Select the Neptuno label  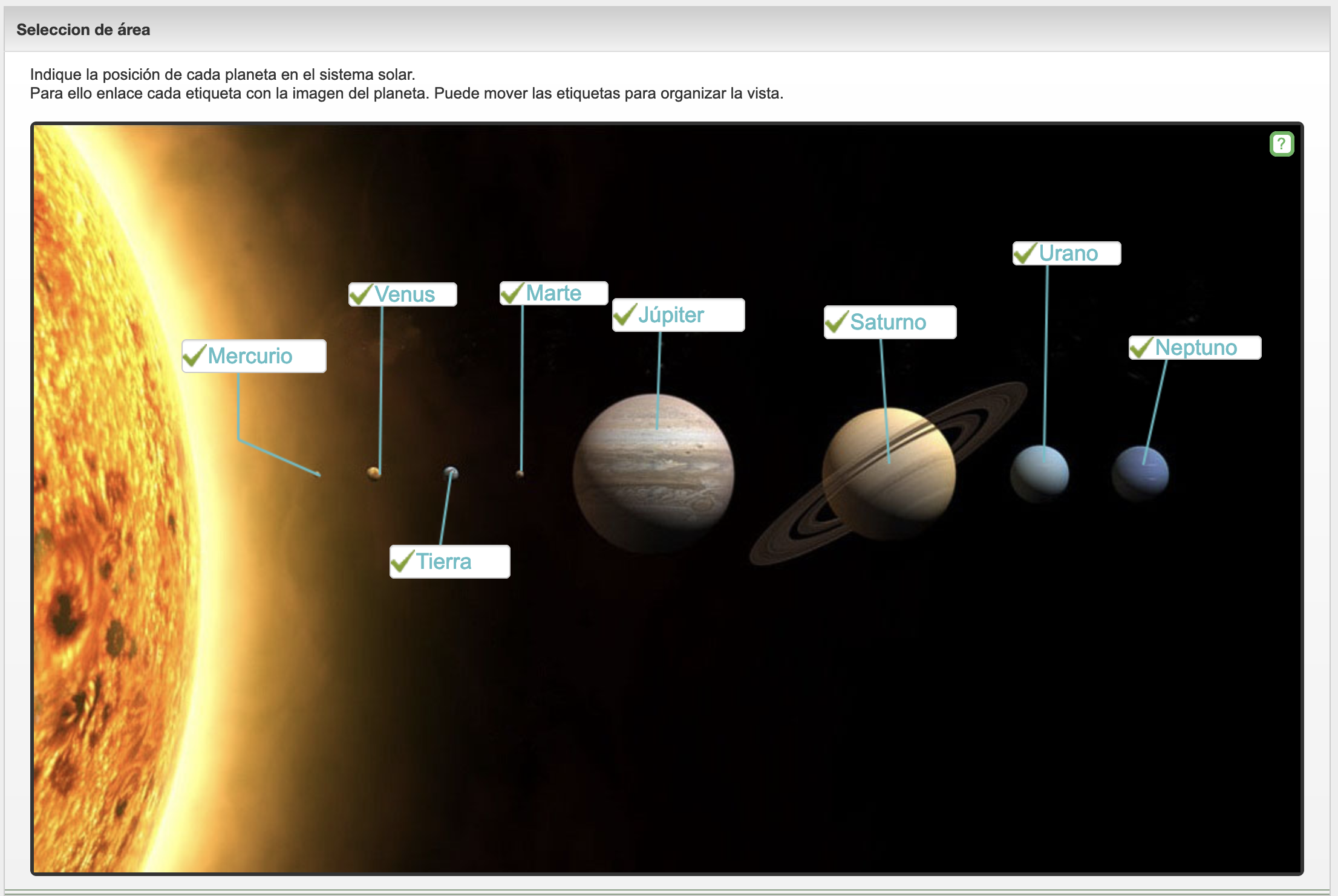pos(1196,348)
